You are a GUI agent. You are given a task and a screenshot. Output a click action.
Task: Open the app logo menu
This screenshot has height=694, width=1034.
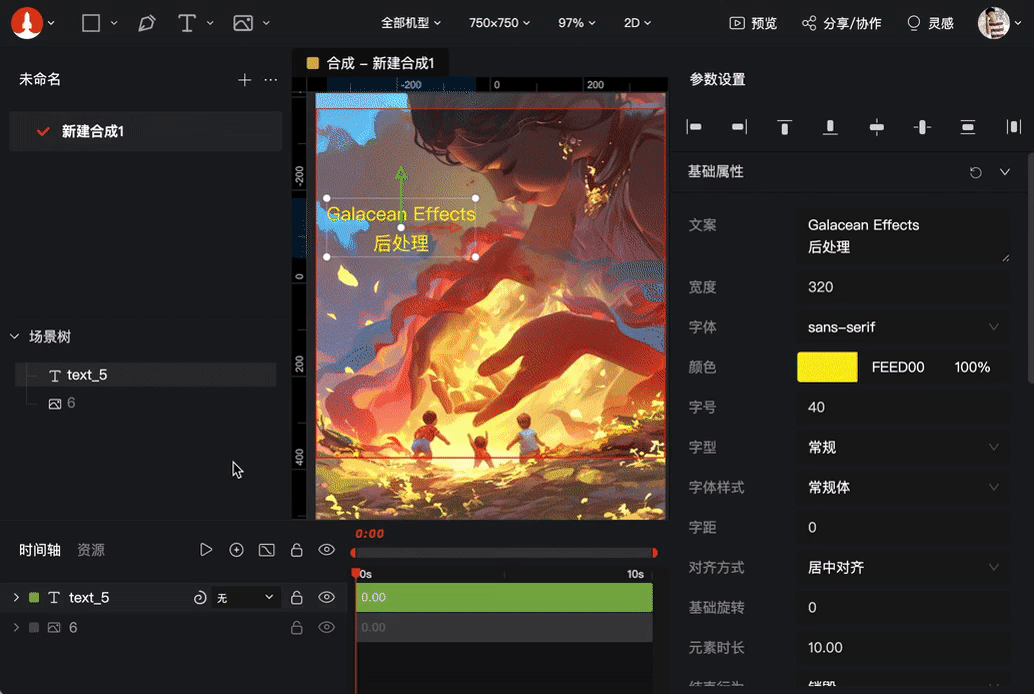(27, 23)
